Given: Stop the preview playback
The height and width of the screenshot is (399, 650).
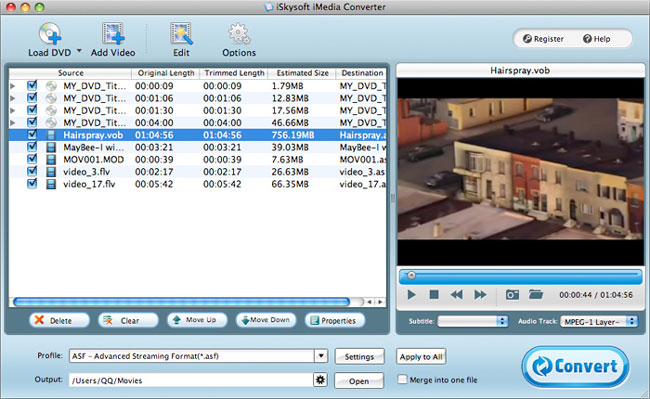Looking at the screenshot, I should (x=434, y=295).
